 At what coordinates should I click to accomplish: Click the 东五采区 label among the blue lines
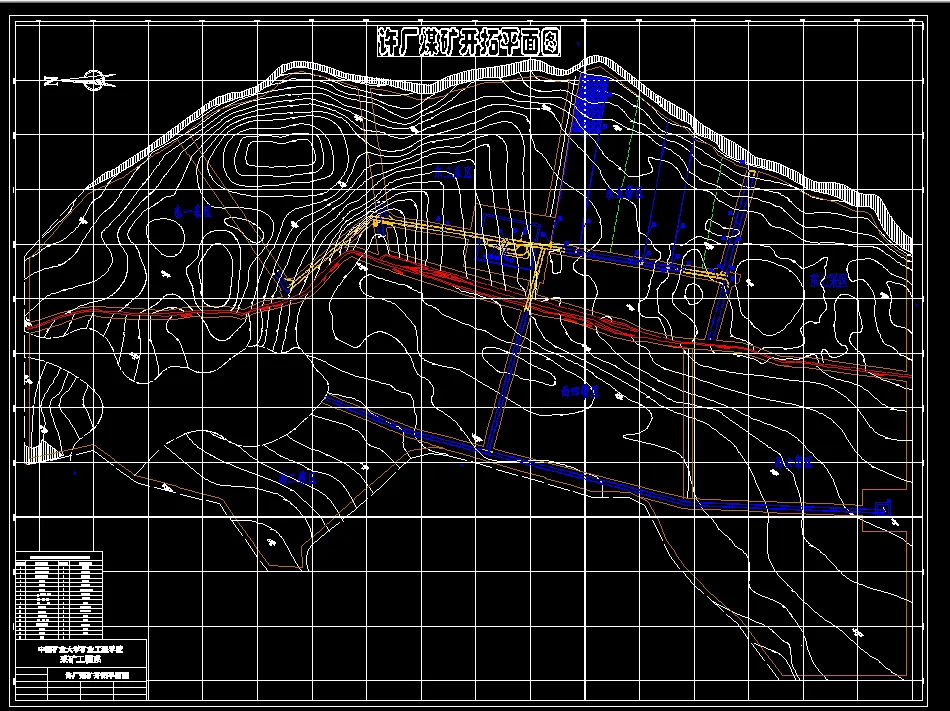pos(624,194)
